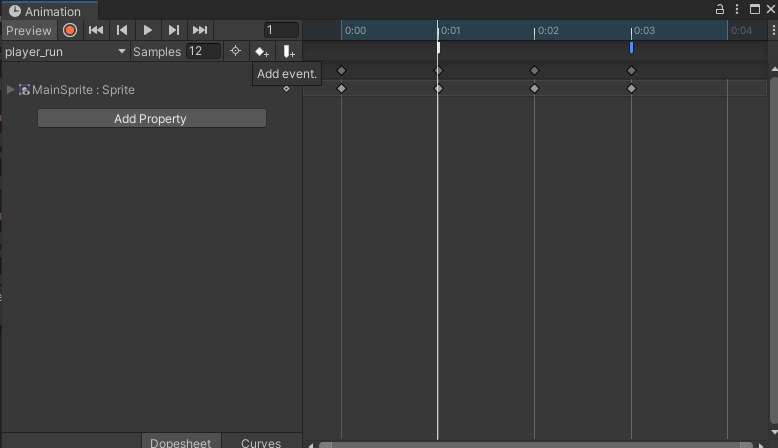This screenshot has height=448, width=778.
Task: Switch to the Curves view
Action: point(261,442)
